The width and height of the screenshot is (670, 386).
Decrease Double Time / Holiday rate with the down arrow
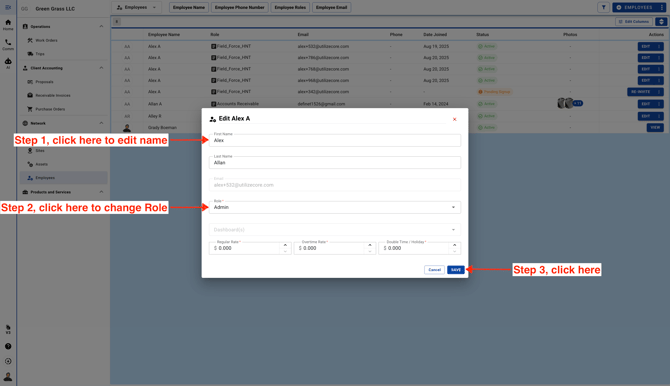click(454, 251)
